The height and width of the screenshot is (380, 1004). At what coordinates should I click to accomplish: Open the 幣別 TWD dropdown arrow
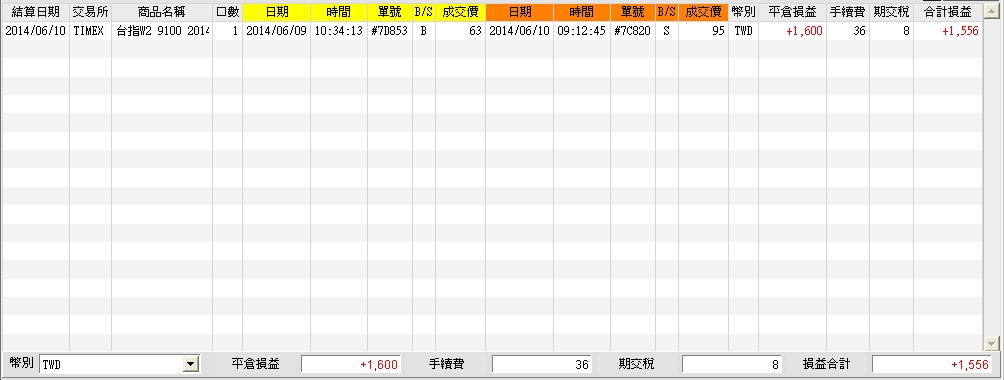coord(190,365)
